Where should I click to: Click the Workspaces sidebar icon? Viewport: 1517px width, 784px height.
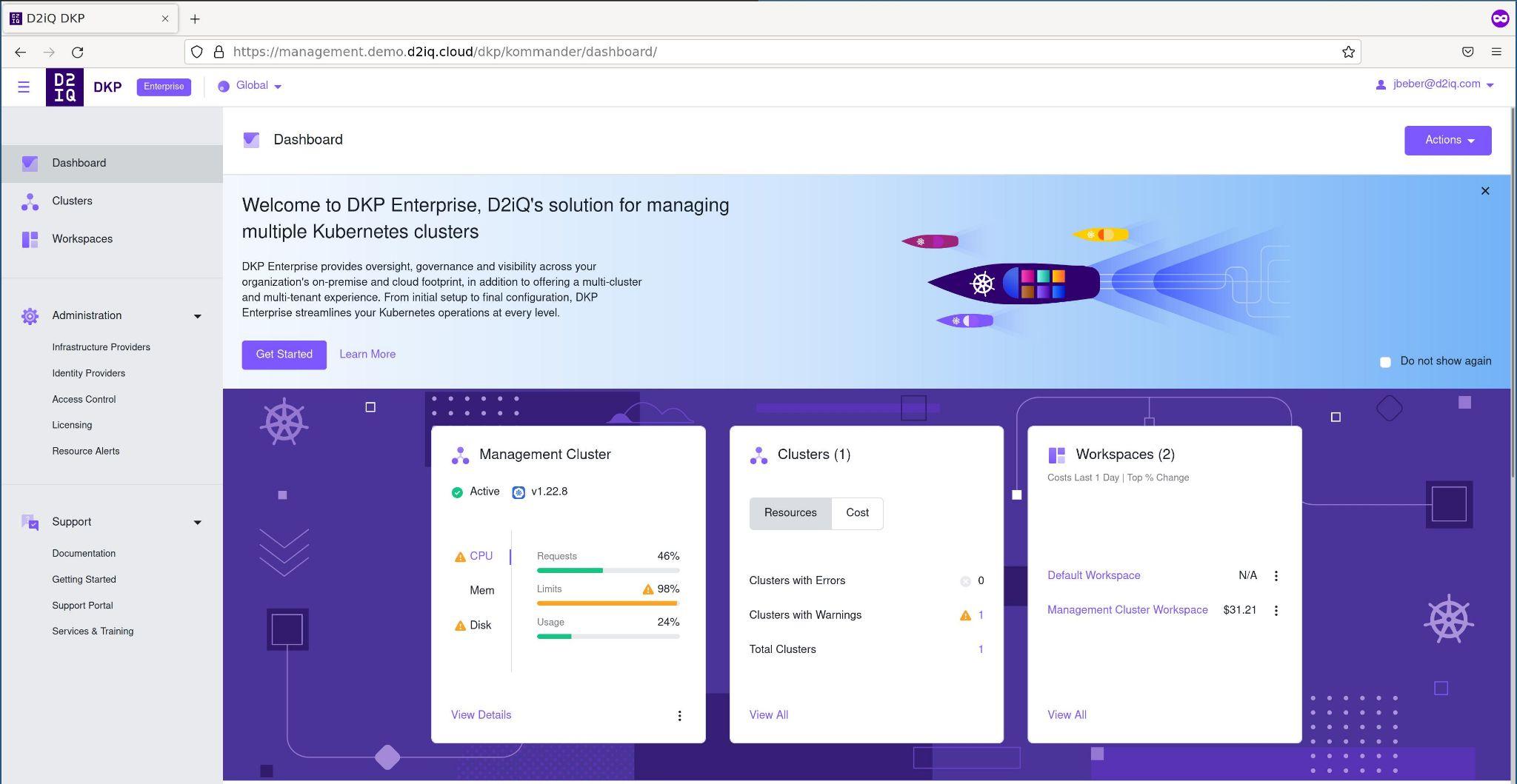[30, 239]
